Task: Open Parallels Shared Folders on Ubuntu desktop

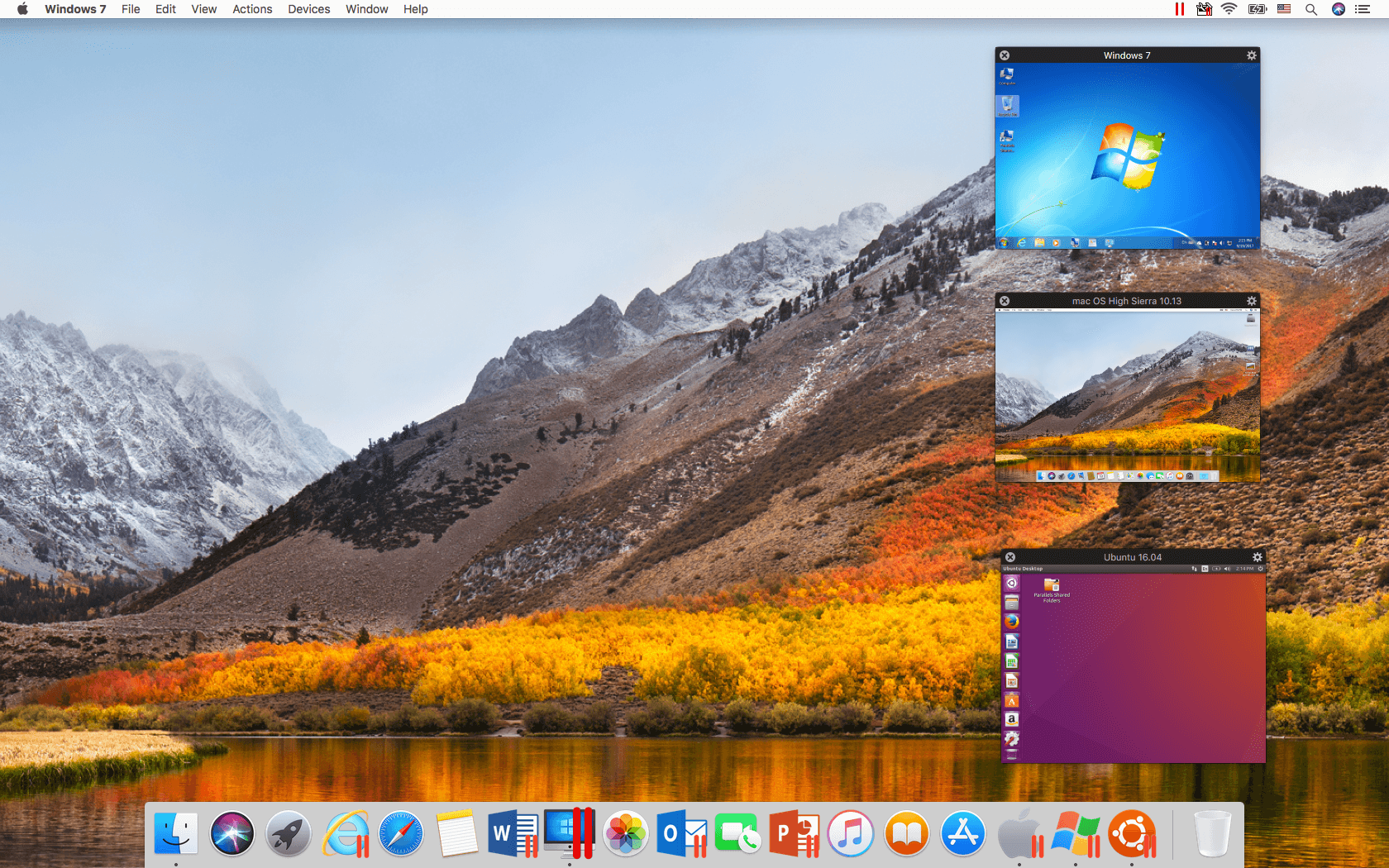Action: click(1052, 590)
